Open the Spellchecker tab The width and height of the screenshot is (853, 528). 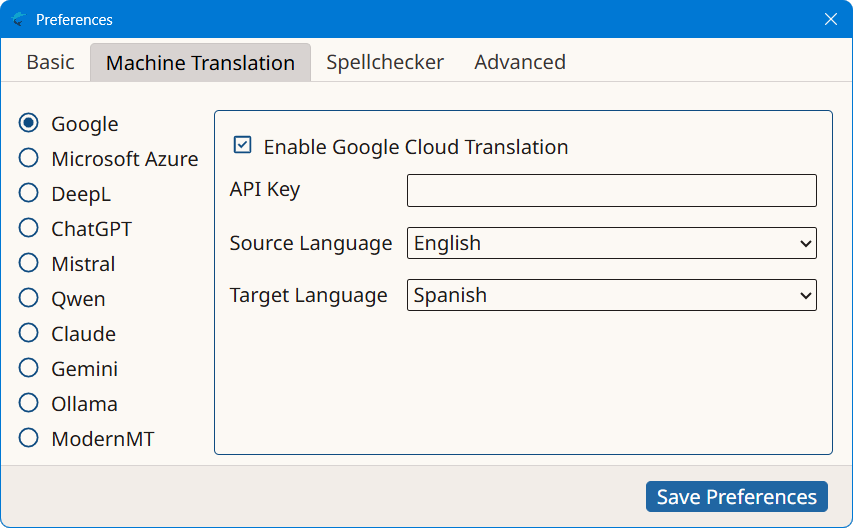(385, 62)
